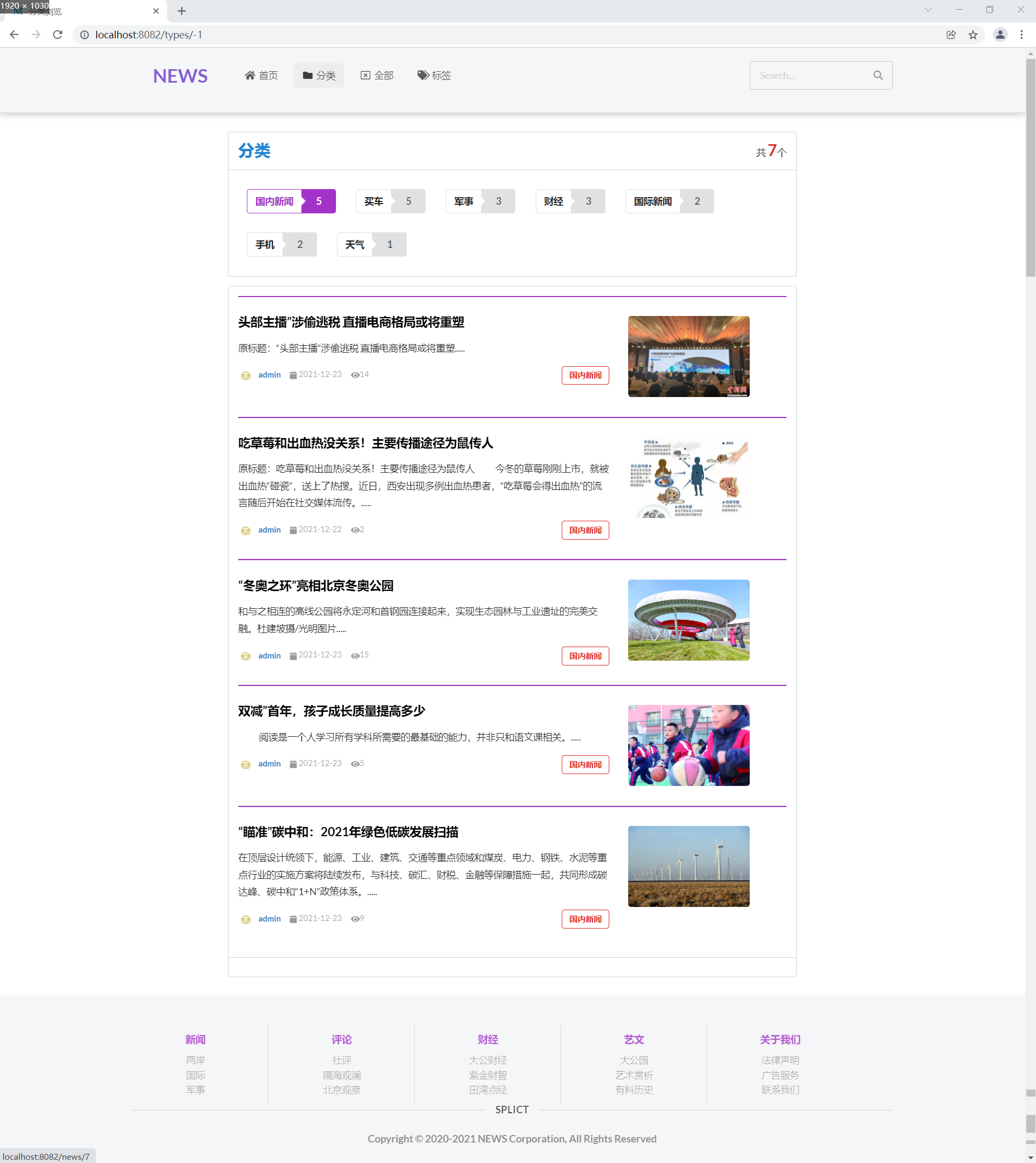This screenshot has width=1036, height=1163.
Task: Click the magnifier icon in the search bar
Action: tap(877, 75)
